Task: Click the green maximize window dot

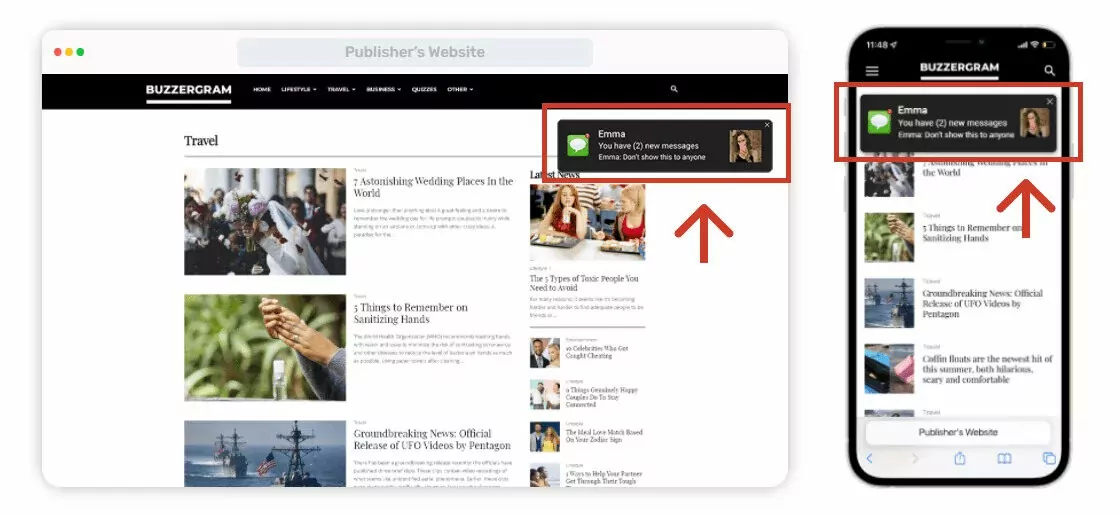Action: tap(81, 52)
